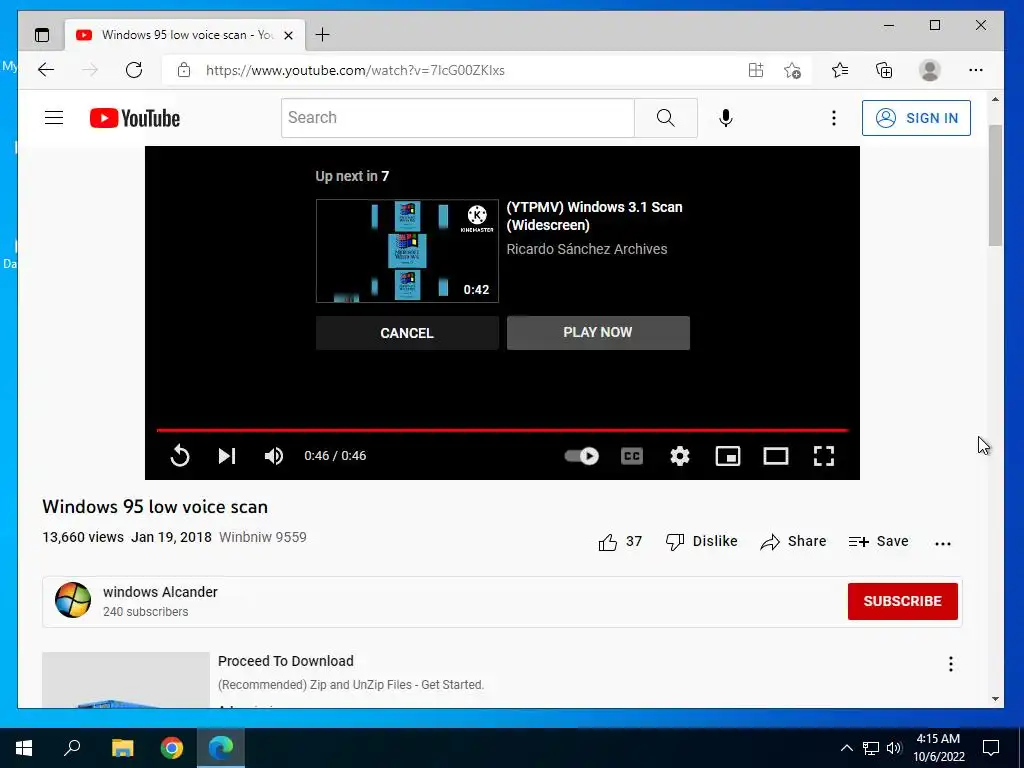Skip to next video in player
1024x768 pixels.
tap(227, 456)
